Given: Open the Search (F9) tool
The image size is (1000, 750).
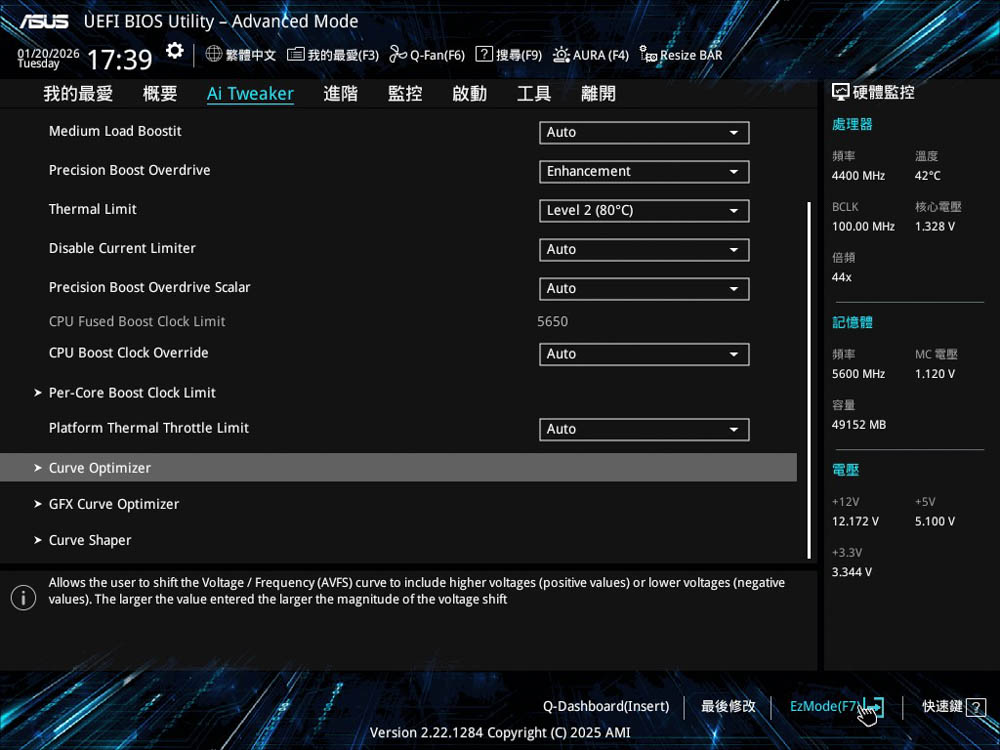Looking at the screenshot, I should 508,55.
